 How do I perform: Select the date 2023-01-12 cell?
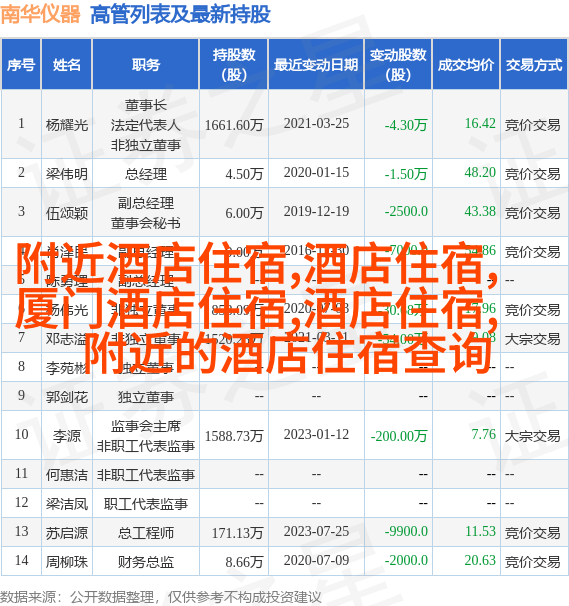(x=316, y=434)
